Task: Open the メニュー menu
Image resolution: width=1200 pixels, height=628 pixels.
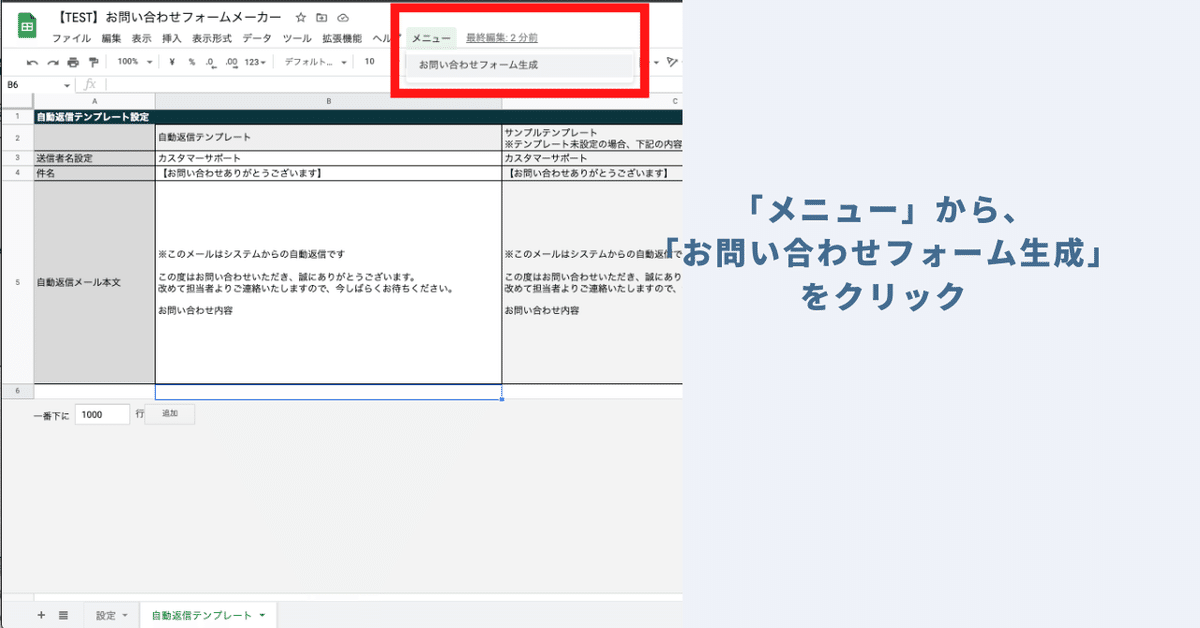Action: pos(430,38)
